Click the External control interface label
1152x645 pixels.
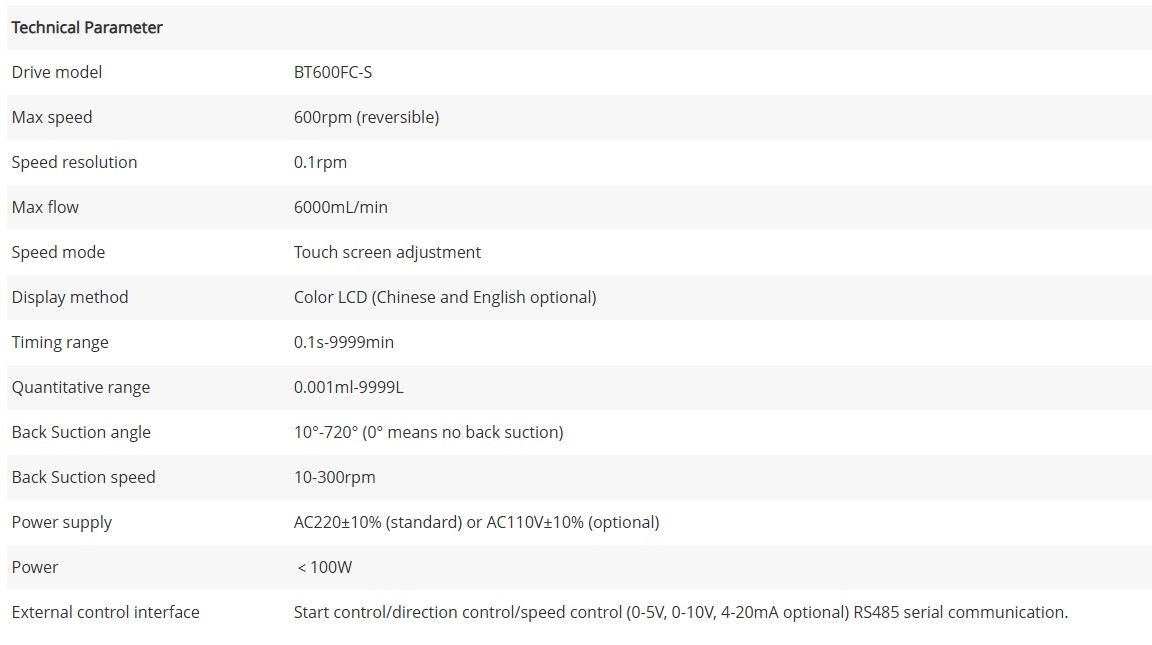[x=106, y=612]
